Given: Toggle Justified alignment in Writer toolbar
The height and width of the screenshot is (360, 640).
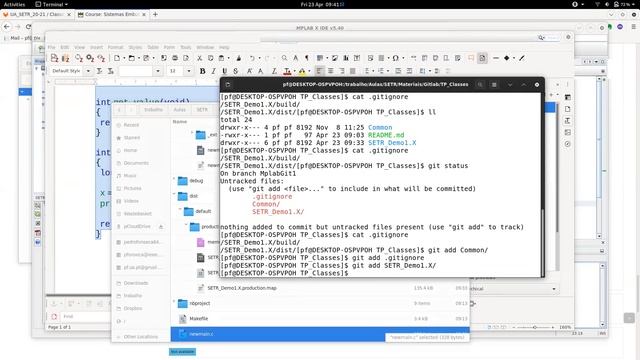Looking at the screenshot, I should (x=353, y=71).
